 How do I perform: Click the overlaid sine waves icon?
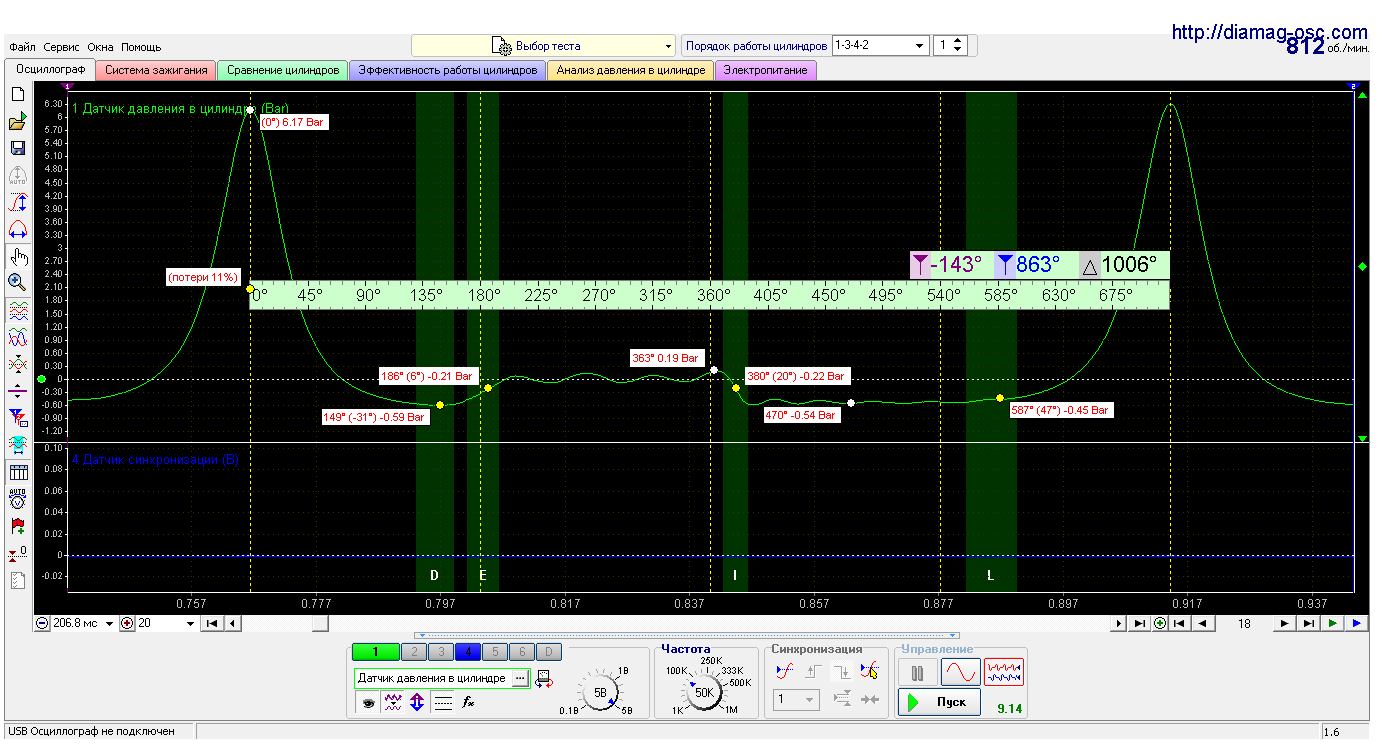[x=17, y=337]
